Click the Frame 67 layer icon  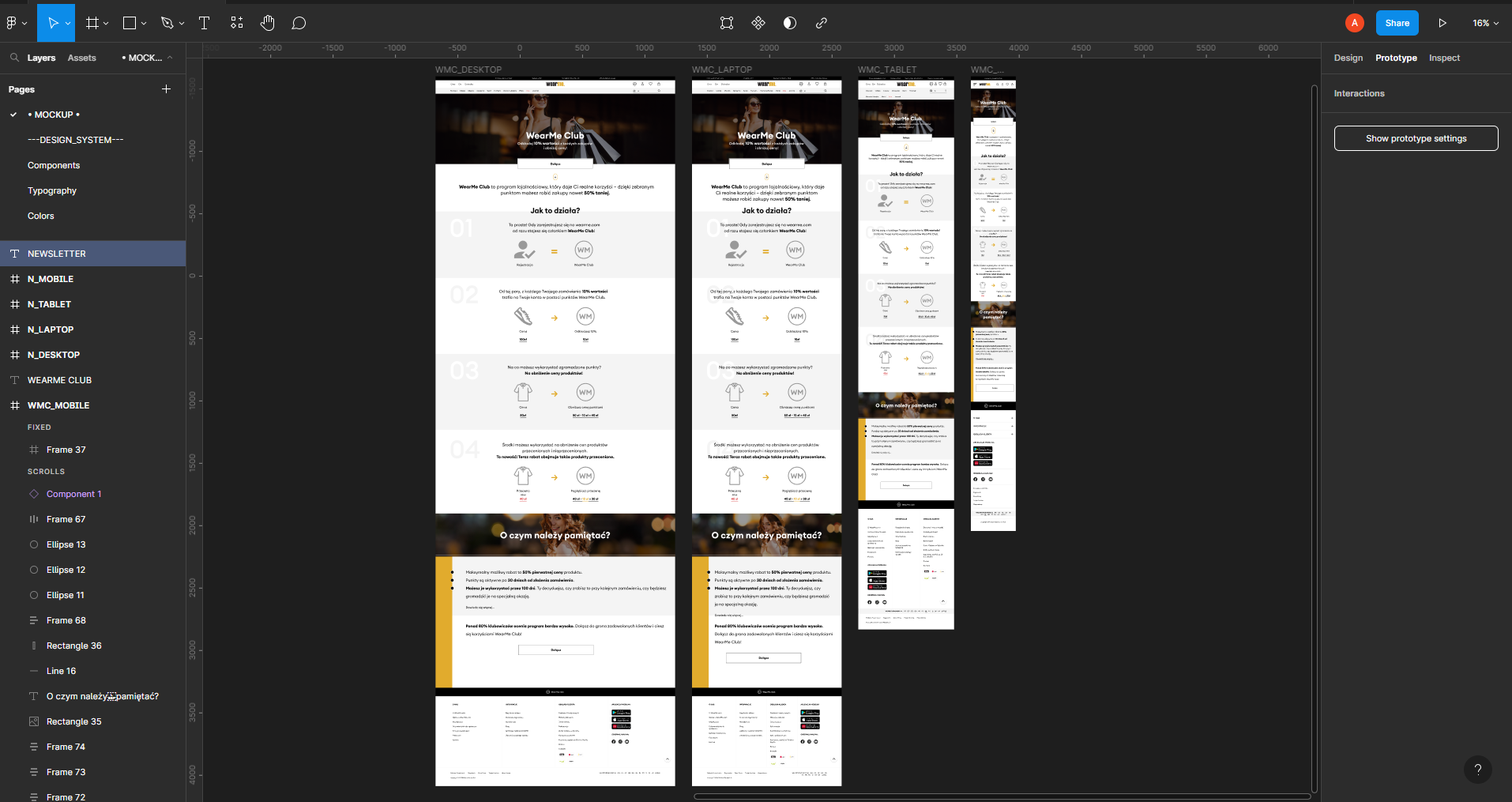pyautogui.click(x=34, y=519)
